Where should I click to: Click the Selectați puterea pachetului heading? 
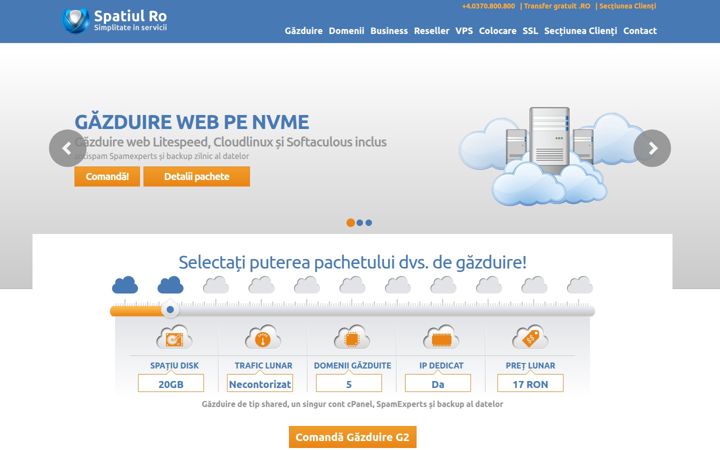pyautogui.click(x=352, y=263)
